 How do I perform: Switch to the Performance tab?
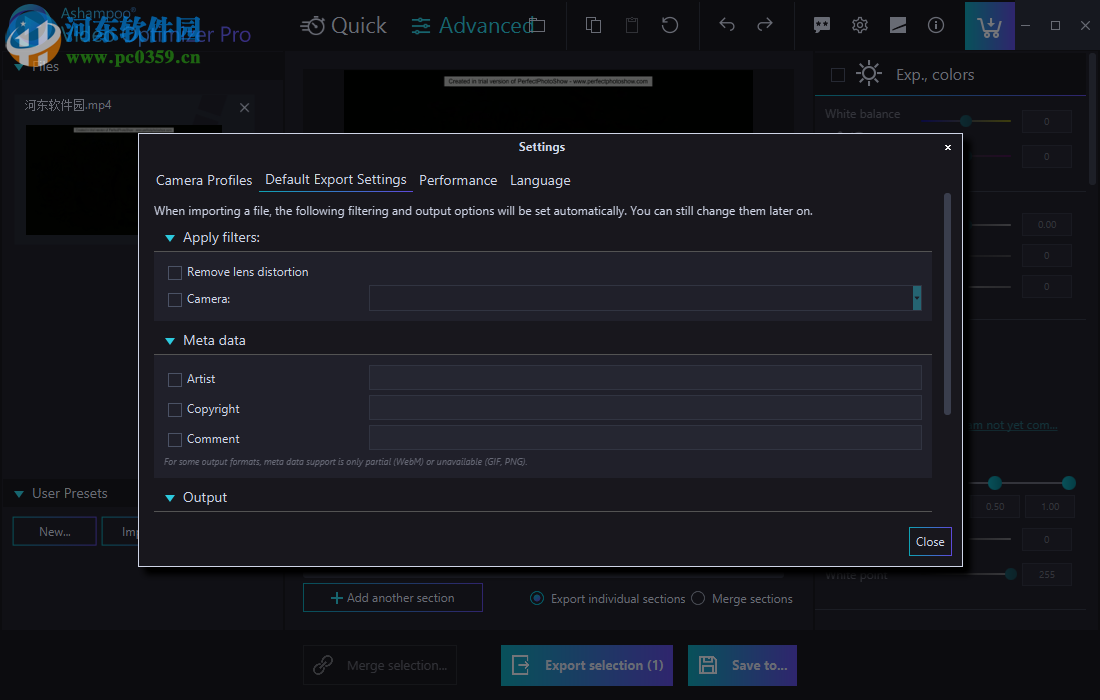[458, 180]
